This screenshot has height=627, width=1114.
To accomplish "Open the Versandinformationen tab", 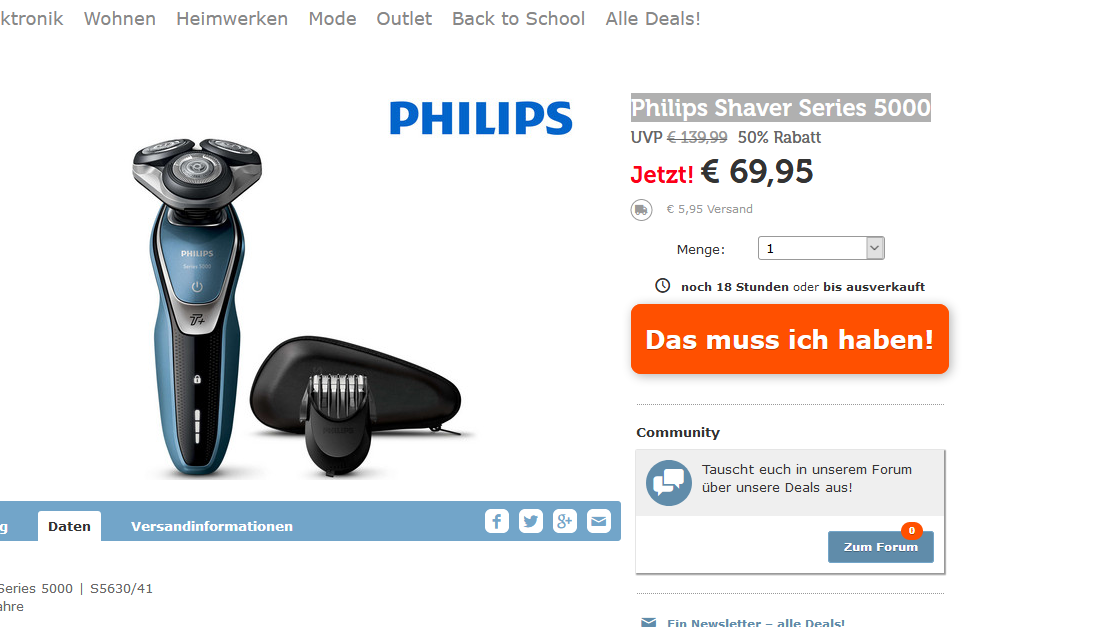I will (x=212, y=526).
